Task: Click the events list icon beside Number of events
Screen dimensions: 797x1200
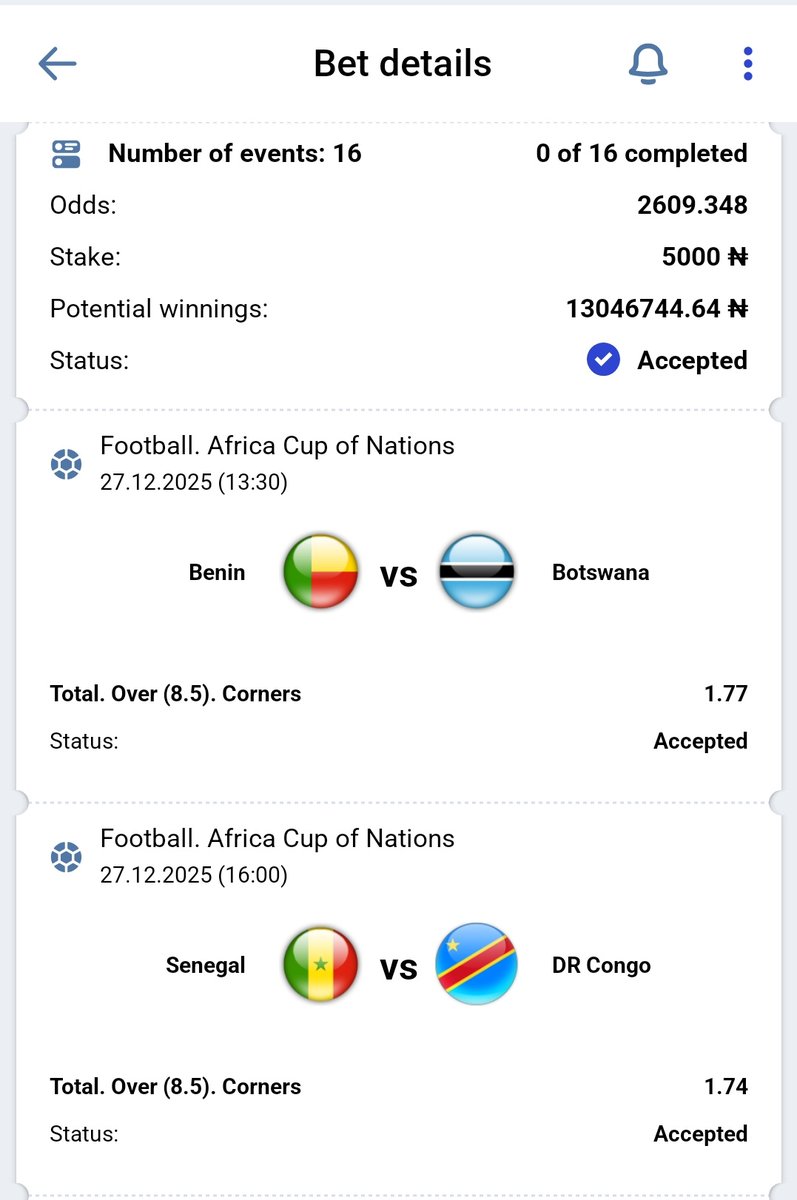Action: click(66, 153)
